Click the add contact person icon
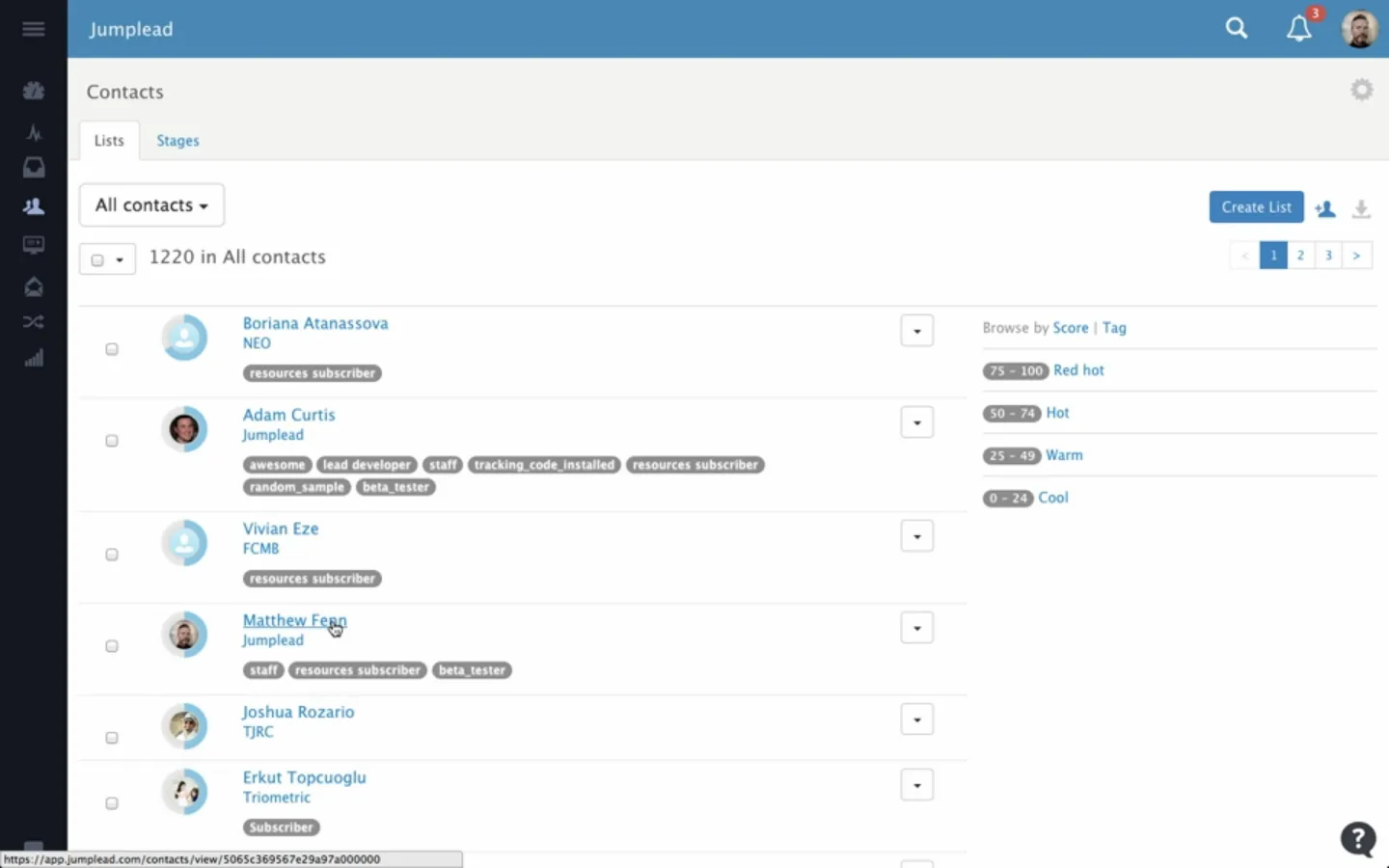1389x868 pixels. coord(1325,208)
